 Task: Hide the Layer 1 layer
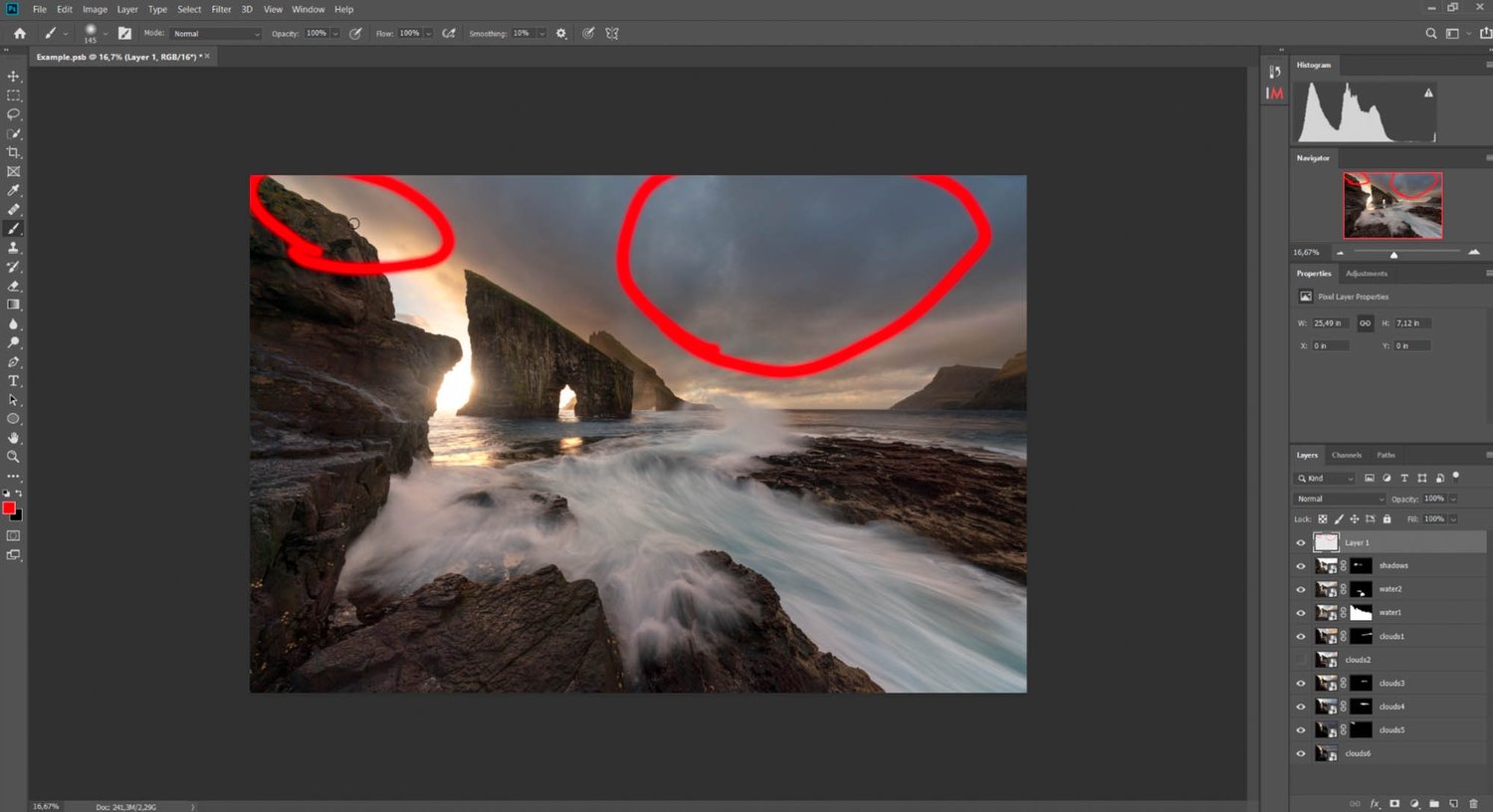point(1300,542)
